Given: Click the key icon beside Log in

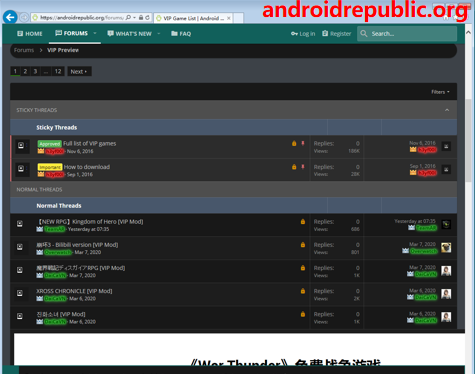Looking at the screenshot, I should (294, 34).
